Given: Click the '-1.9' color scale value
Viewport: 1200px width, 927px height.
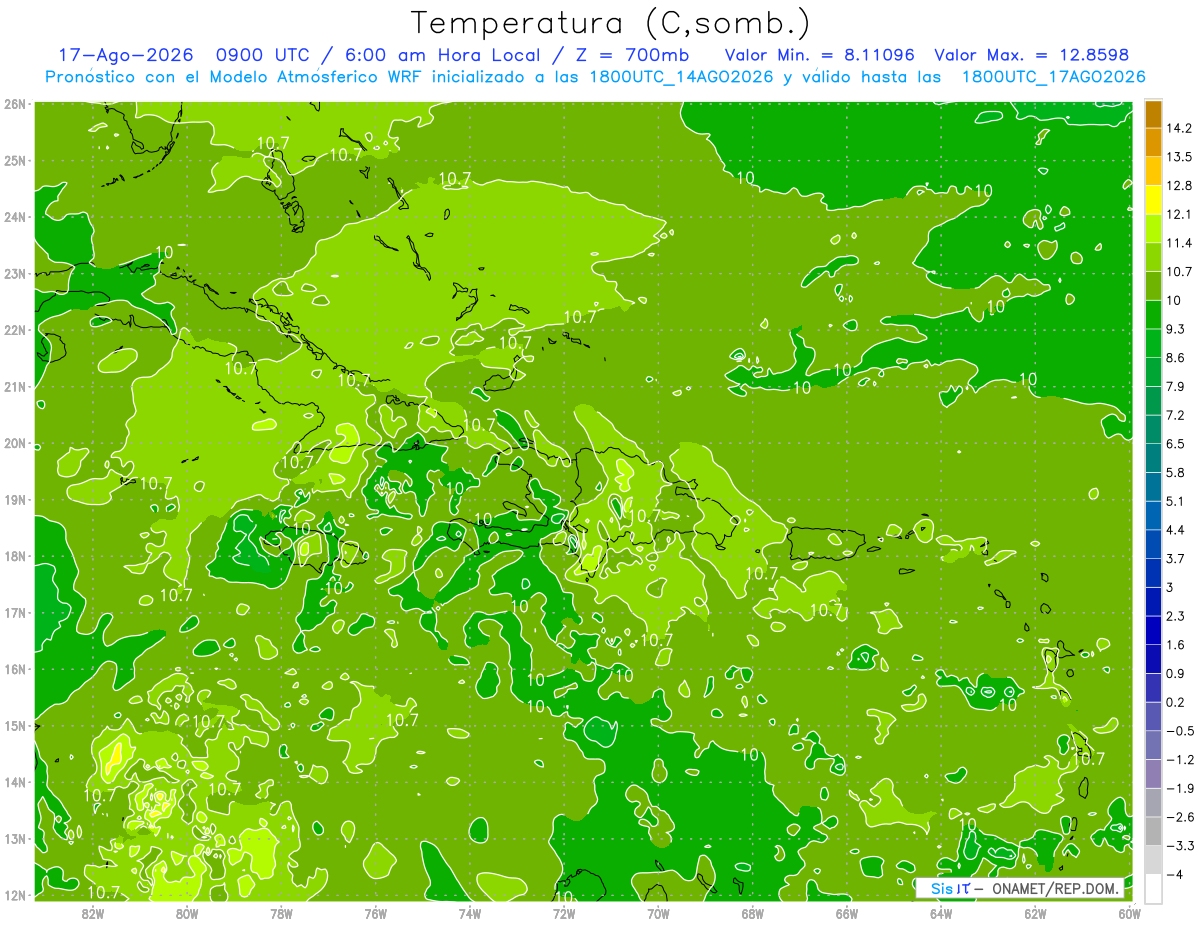Looking at the screenshot, I should coord(1179,788).
